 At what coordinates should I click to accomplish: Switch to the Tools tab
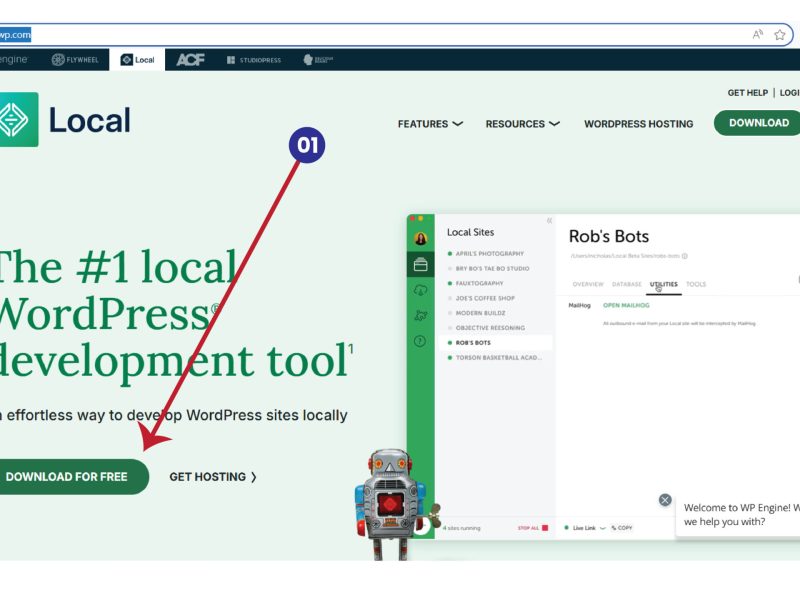[696, 284]
